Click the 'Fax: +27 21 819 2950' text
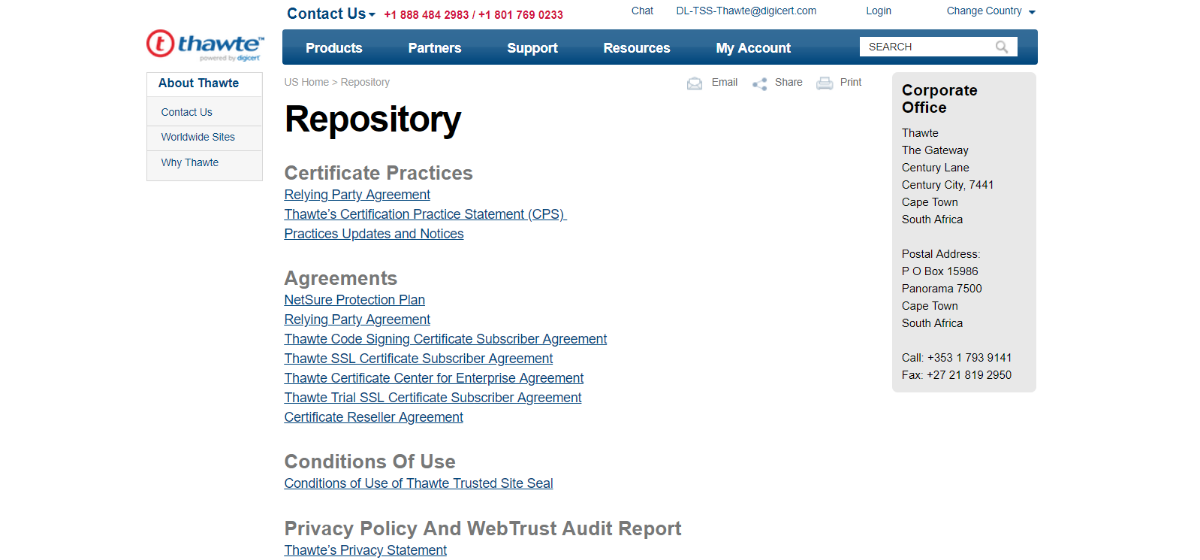 (956, 375)
